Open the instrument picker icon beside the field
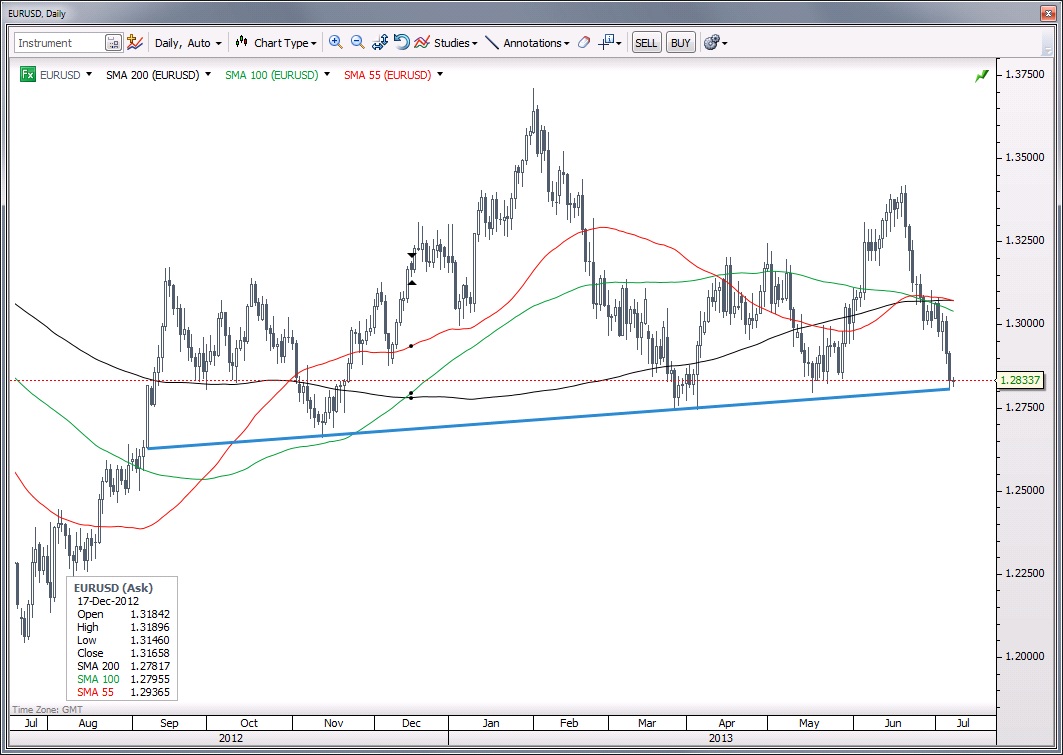1063x755 pixels. pyautogui.click(x=113, y=43)
